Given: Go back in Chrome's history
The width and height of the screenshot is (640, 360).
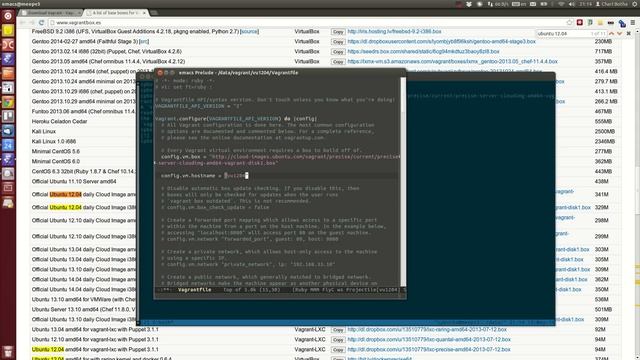Looking at the screenshot, I should (x=22, y=22).
